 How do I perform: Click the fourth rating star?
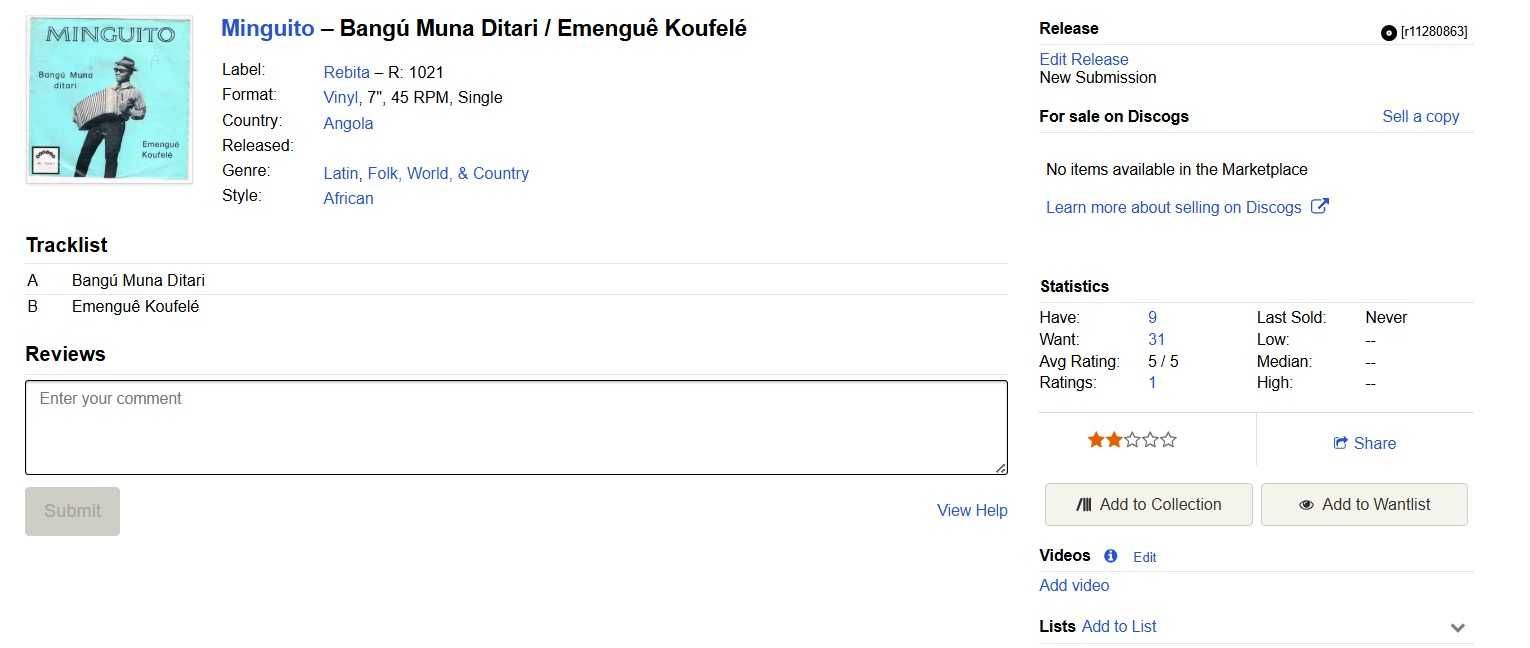pos(1151,440)
